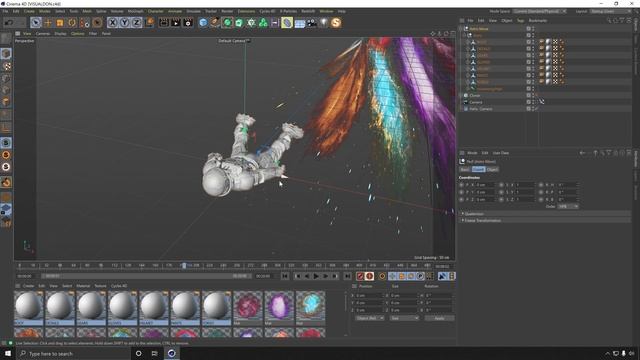
Task: Select the Rotate tool
Action: click(x=72, y=22)
